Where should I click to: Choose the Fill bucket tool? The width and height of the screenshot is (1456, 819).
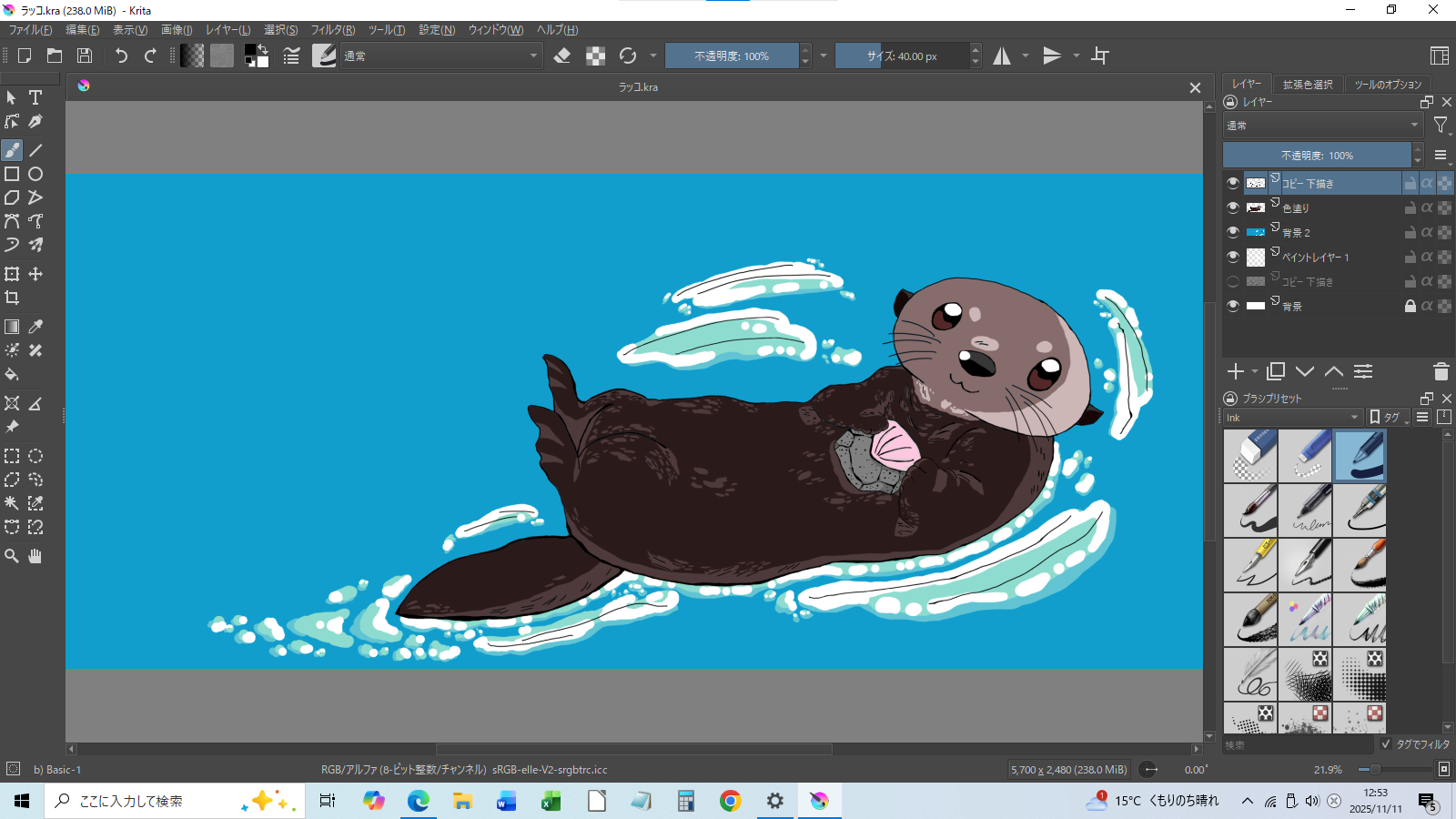12,374
